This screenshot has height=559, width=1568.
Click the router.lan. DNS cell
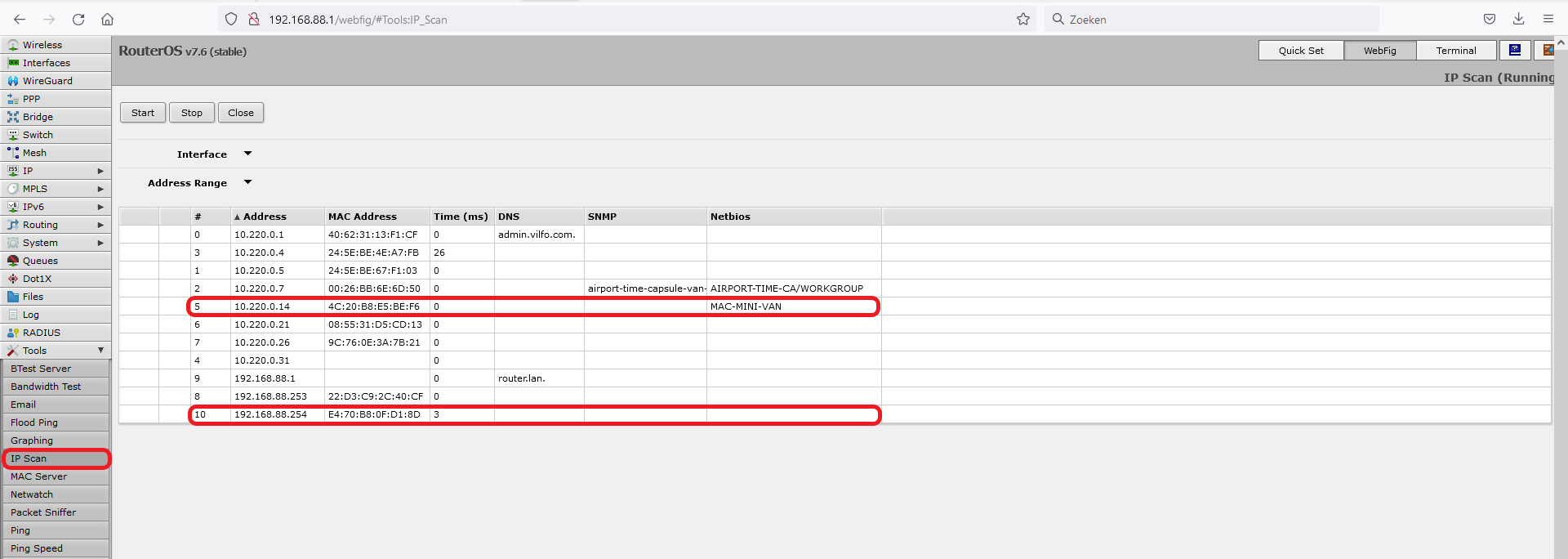pos(539,378)
